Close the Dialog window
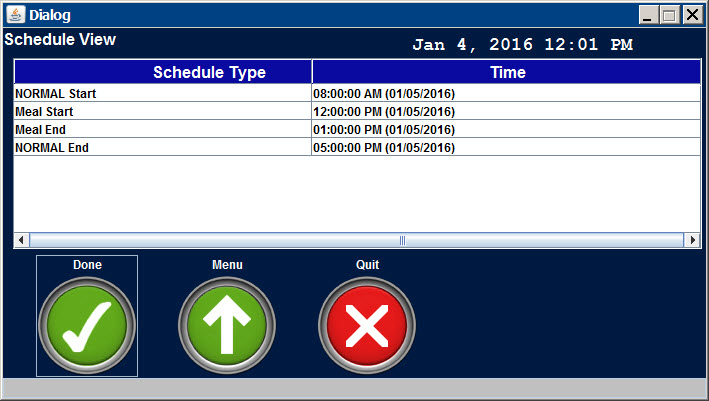The width and height of the screenshot is (709, 401). click(x=690, y=15)
